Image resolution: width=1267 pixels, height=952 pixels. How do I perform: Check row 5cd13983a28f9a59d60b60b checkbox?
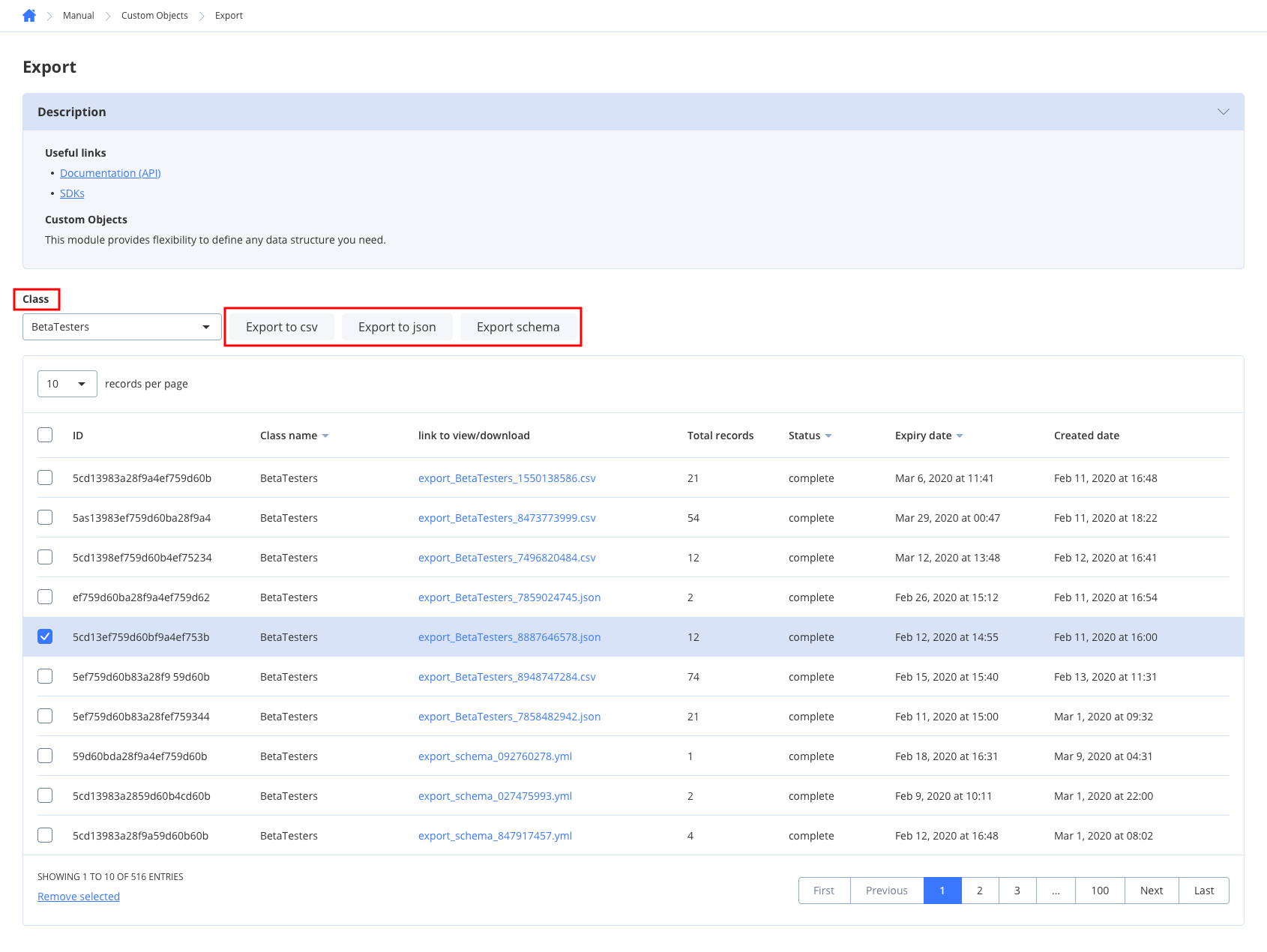(45, 835)
